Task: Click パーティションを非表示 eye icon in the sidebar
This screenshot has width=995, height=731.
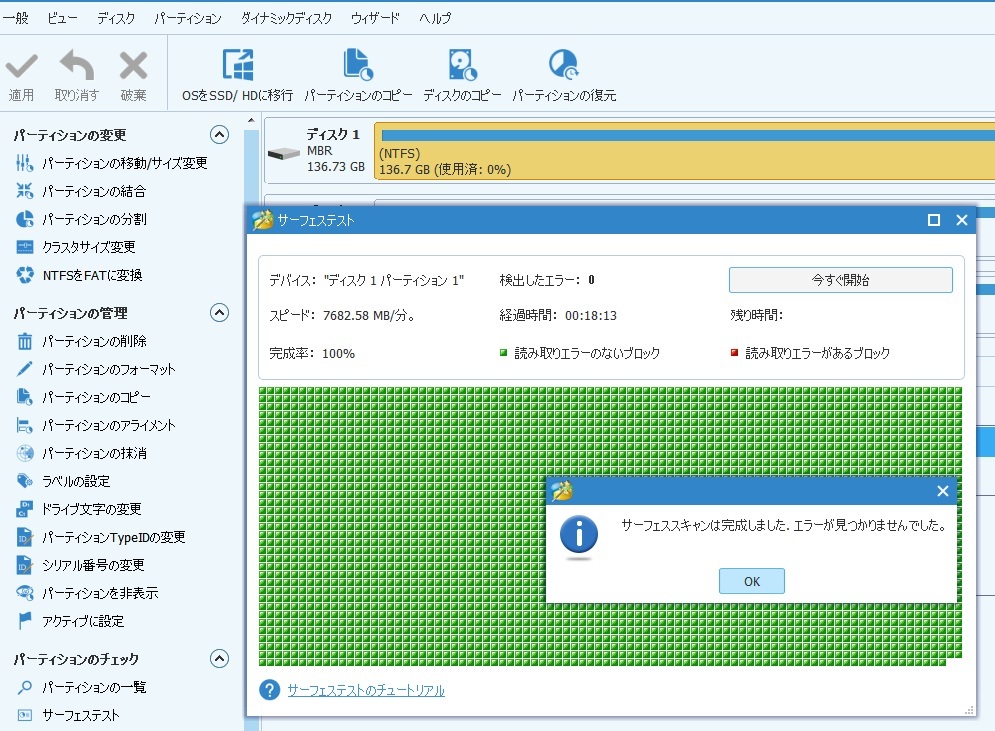Action: (26, 593)
